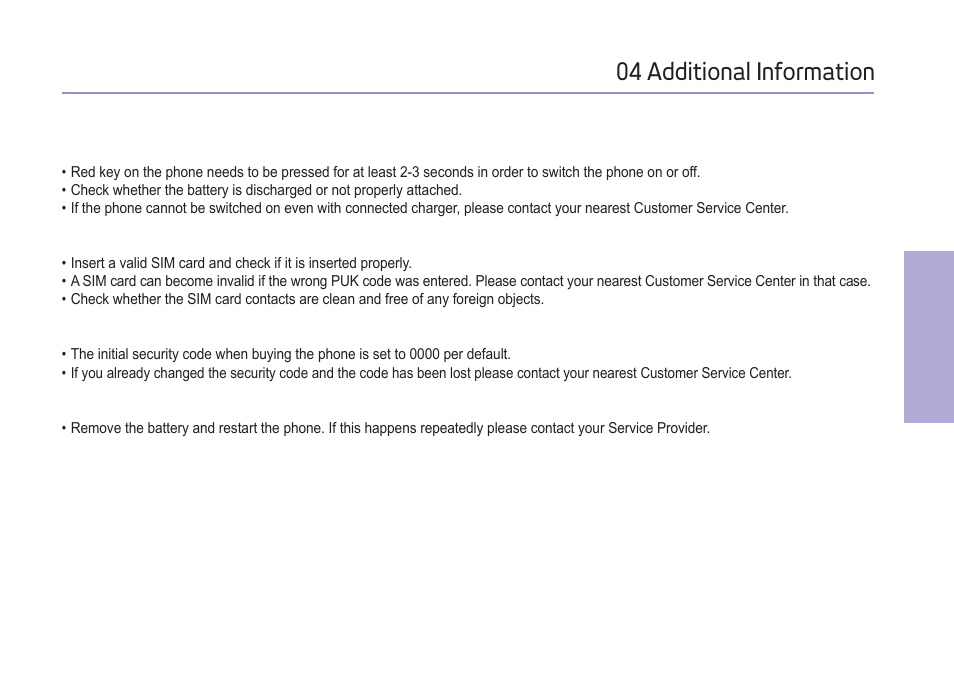
Task: Select the line about the discharged battery
Action: 266,190
